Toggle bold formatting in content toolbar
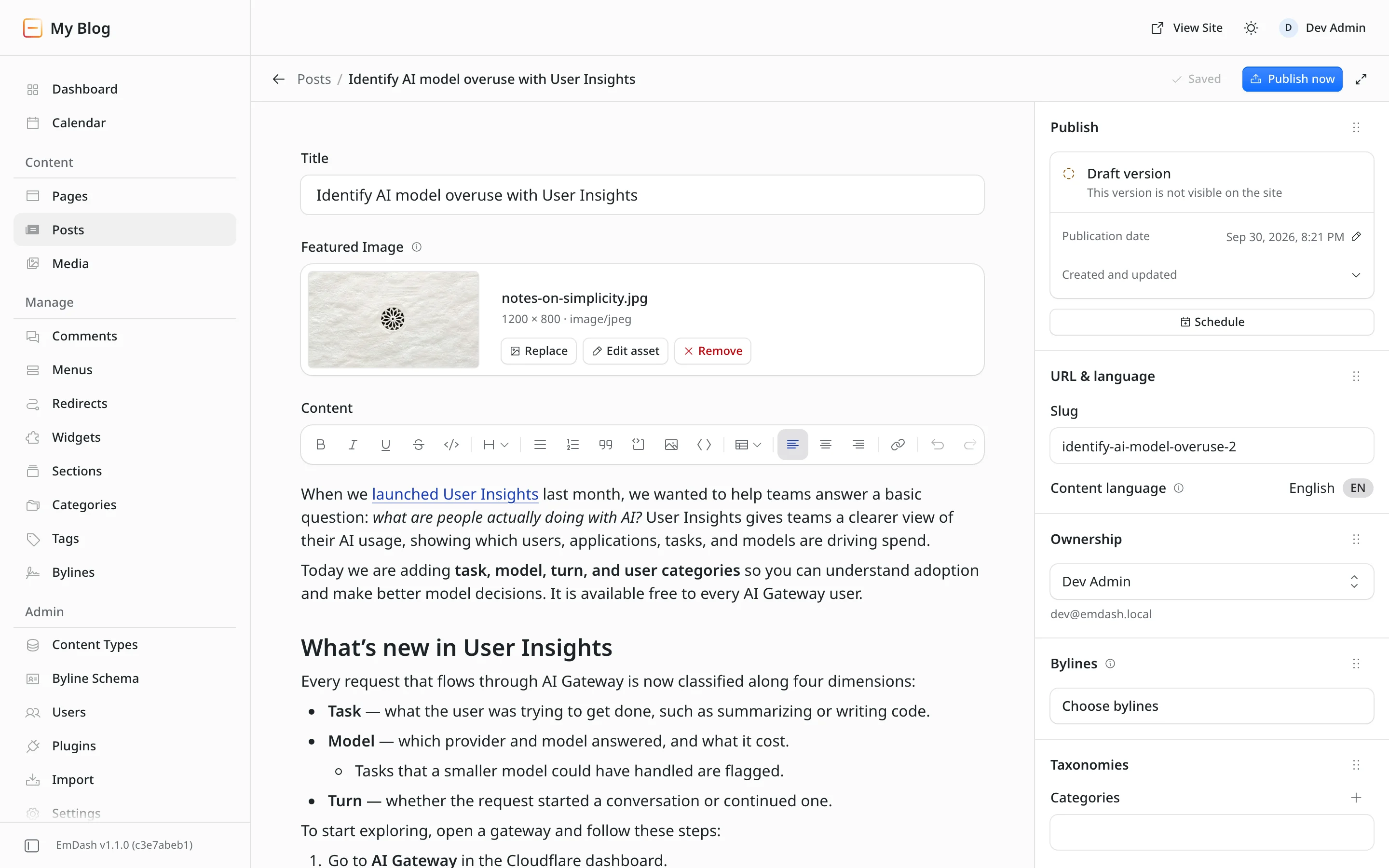The image size is (1389, 868). (x=320, y=444)
